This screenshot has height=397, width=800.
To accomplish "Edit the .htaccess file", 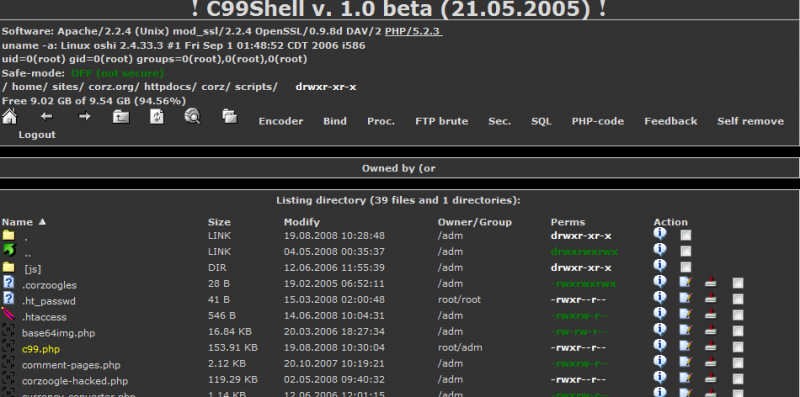I will click(x=686, y=314).
